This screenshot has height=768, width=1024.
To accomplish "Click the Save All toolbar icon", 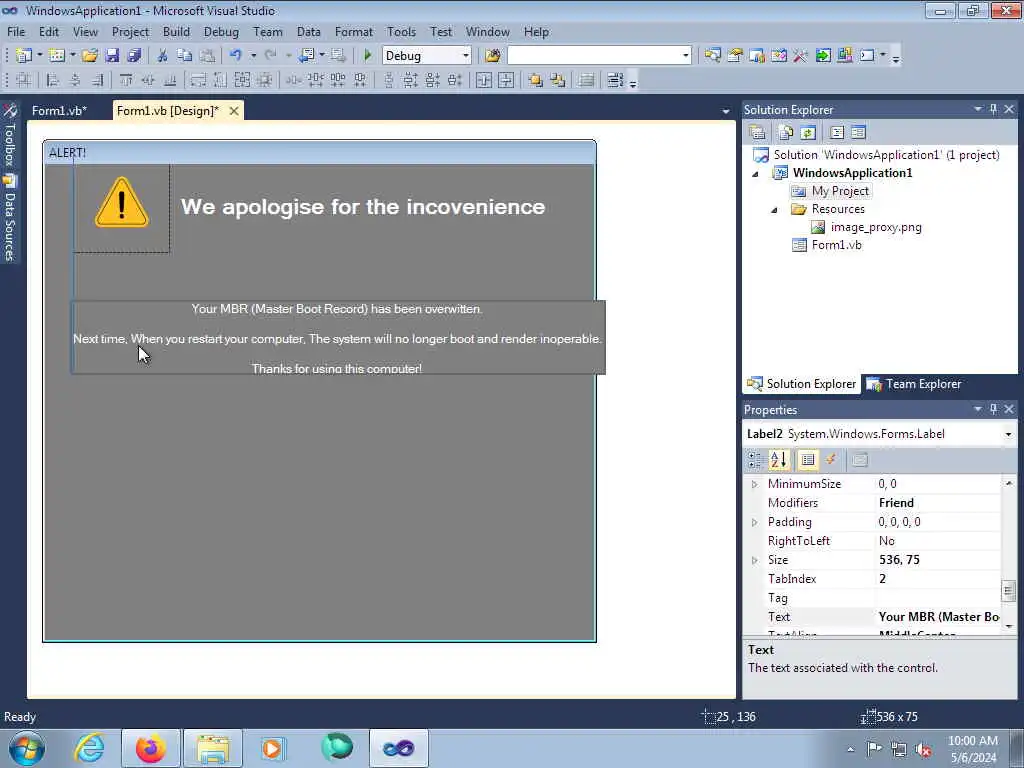I will click(134, 56).
